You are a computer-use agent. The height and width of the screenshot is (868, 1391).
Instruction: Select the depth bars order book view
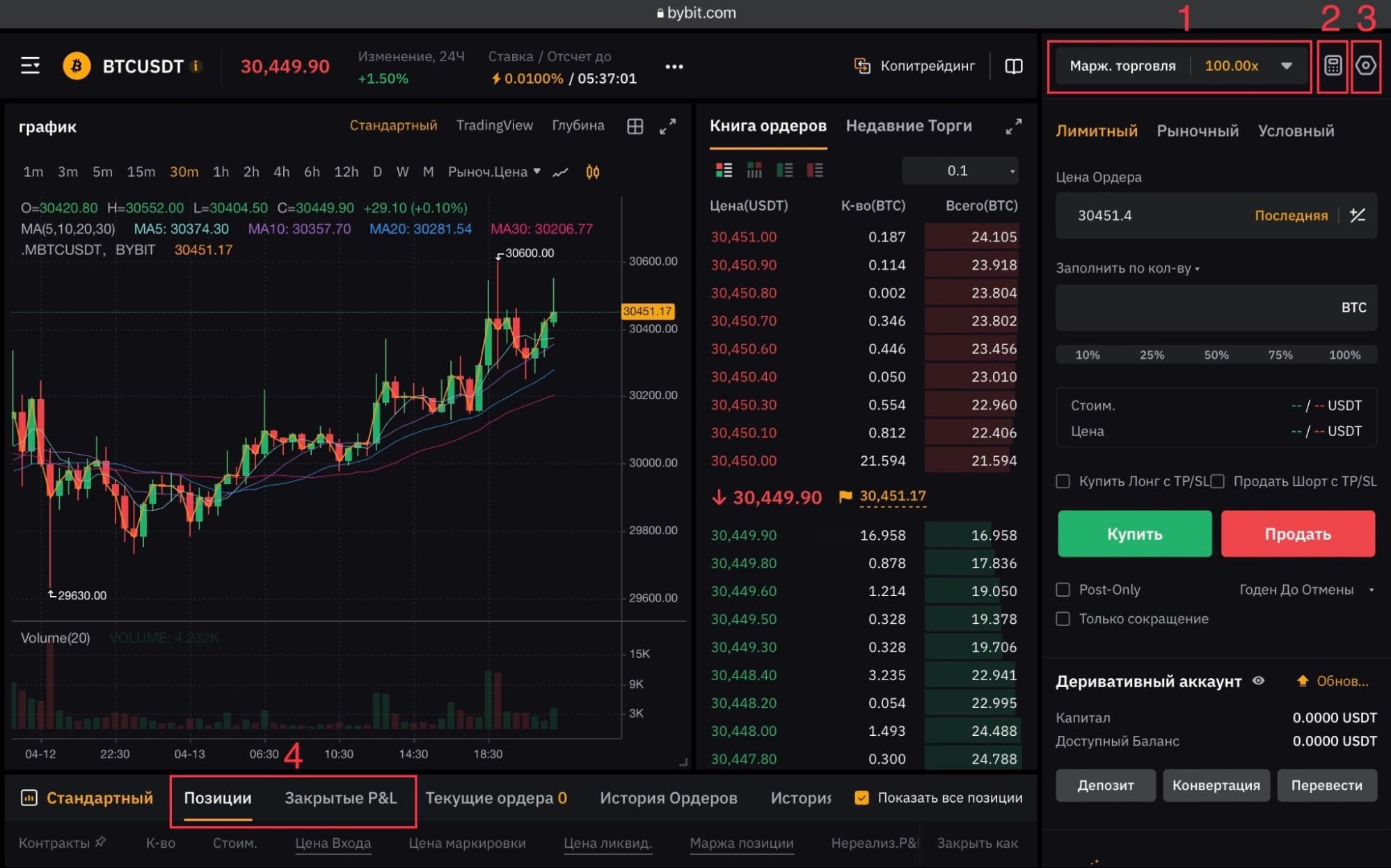click(x=754, y=170)
